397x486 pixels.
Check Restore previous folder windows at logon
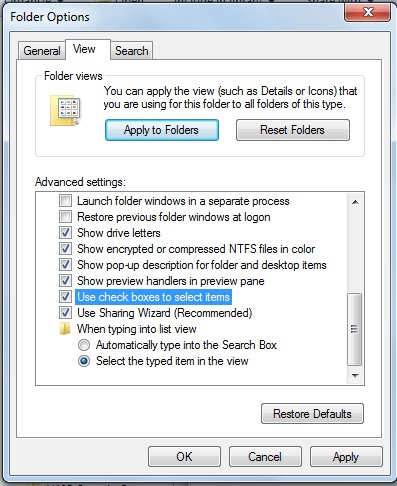pos(65,217)
